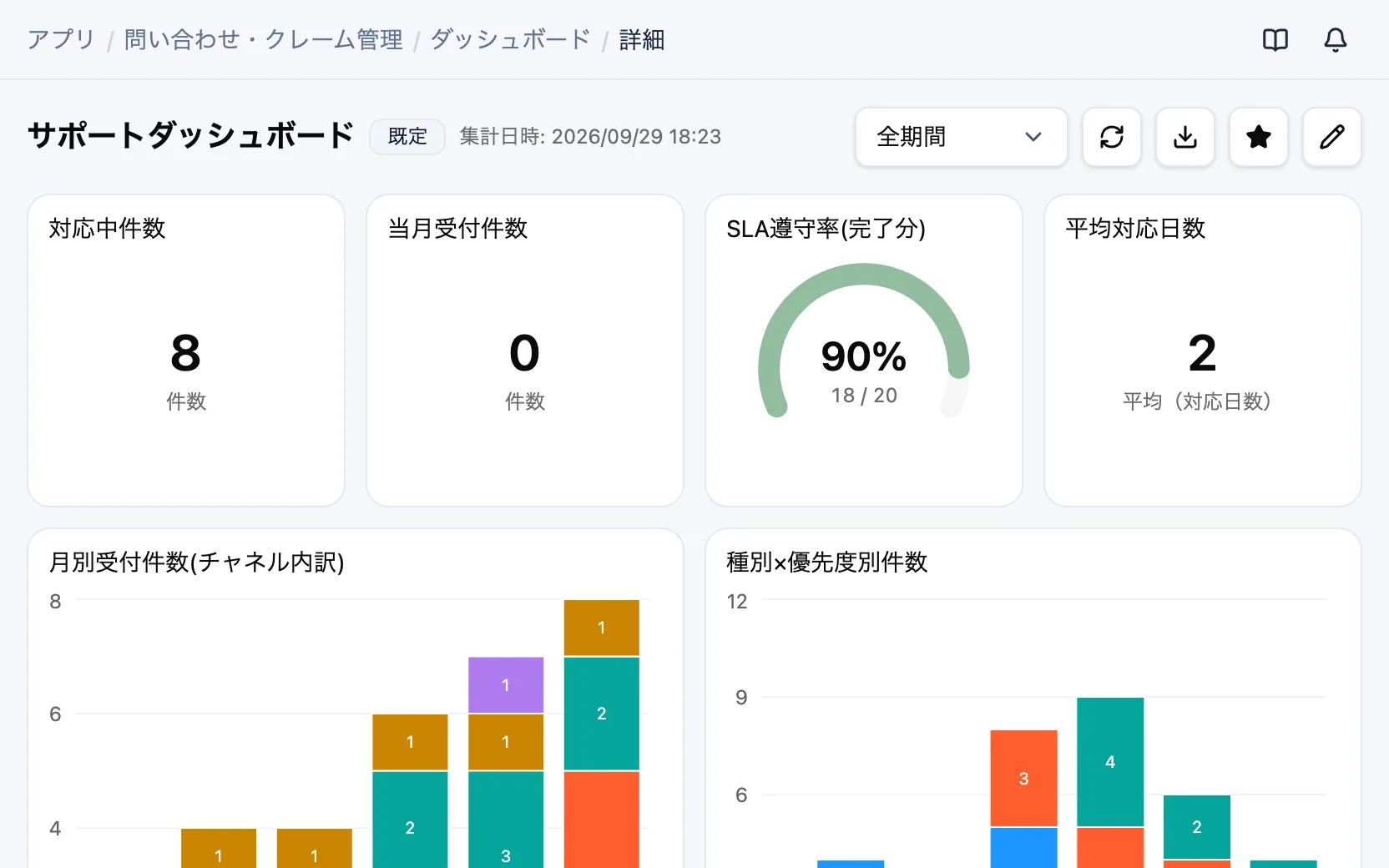Image resolution: width=1389 pixels, height=868 pixels.
Task: Navigate to ダッシュボード breadcrumb
Action: point(510,39)
